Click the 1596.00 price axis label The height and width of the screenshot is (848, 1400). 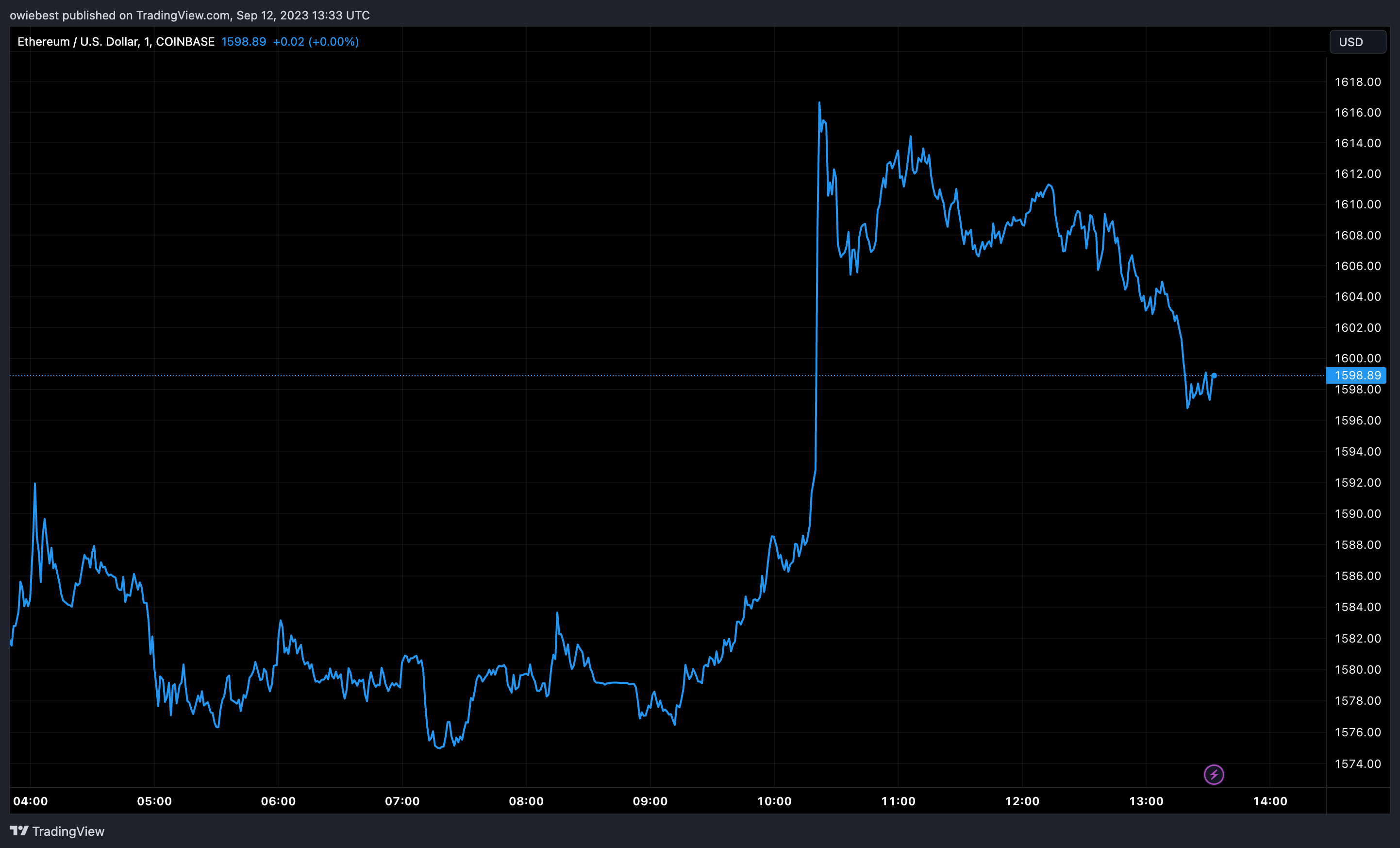(1357, 421)
